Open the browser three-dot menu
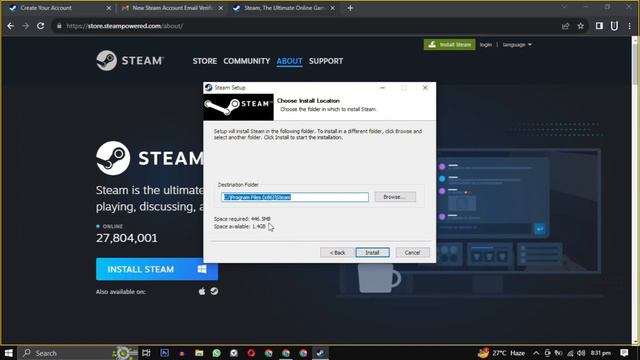 (x=629, y=26)
